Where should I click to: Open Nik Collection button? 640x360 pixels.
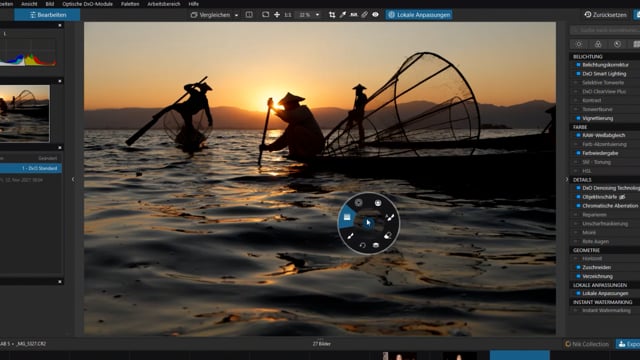tap(587, 344)
